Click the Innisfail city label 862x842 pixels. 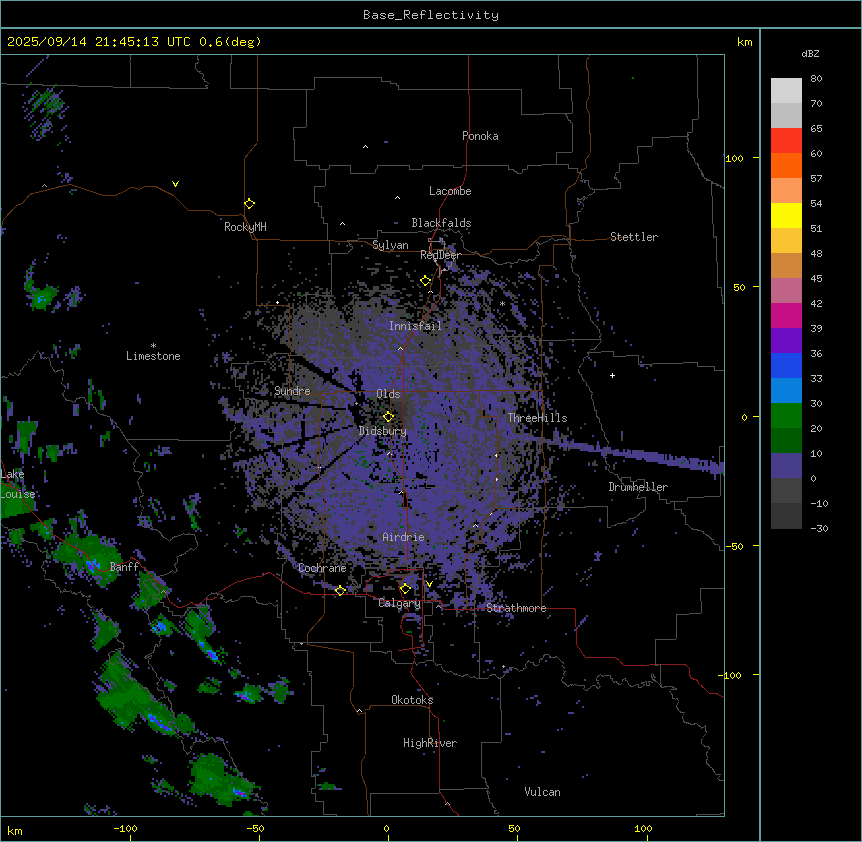(x=415, y=326)
